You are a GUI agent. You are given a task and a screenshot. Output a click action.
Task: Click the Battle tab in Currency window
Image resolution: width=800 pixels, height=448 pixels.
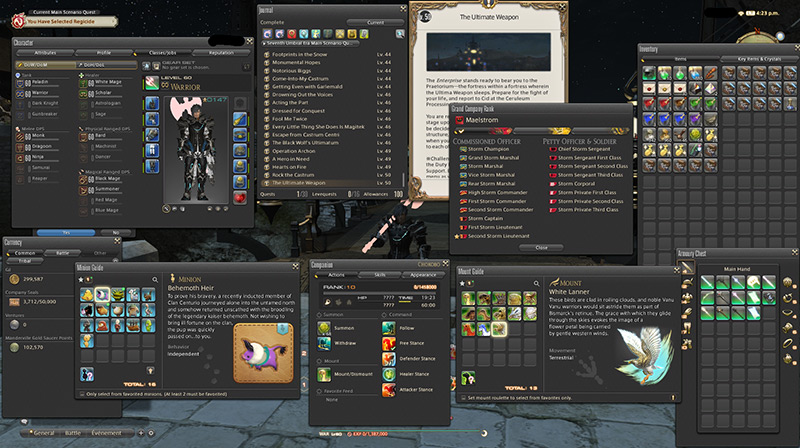62,253
